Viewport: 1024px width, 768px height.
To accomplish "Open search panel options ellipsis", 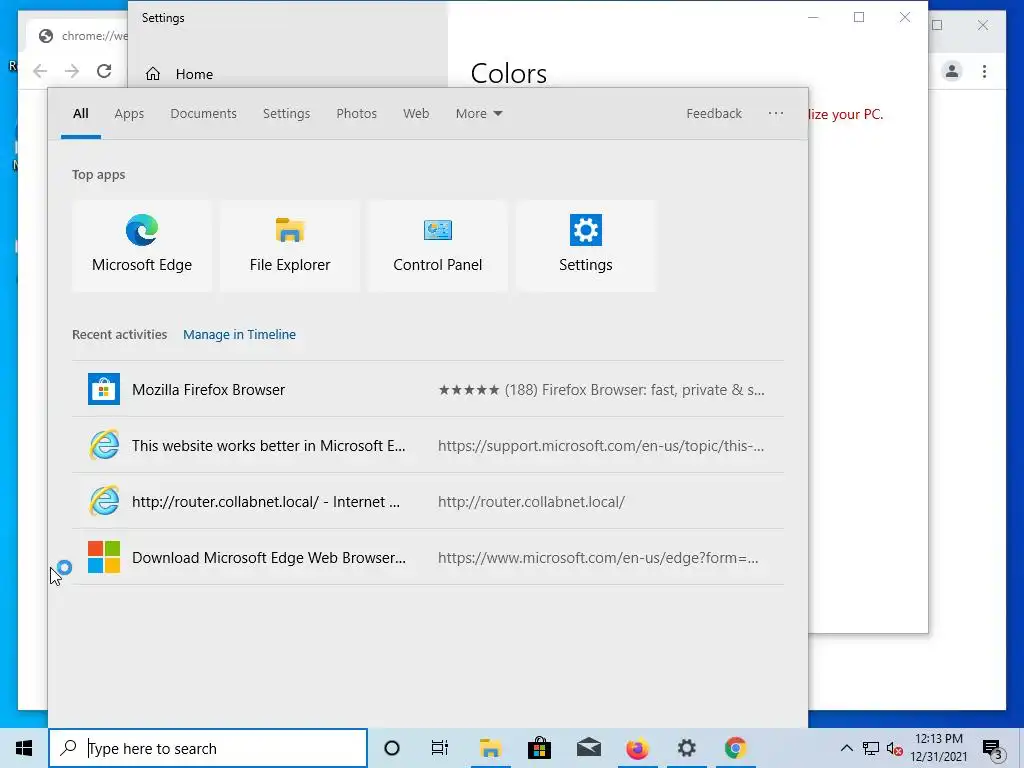I will point(776,113).
